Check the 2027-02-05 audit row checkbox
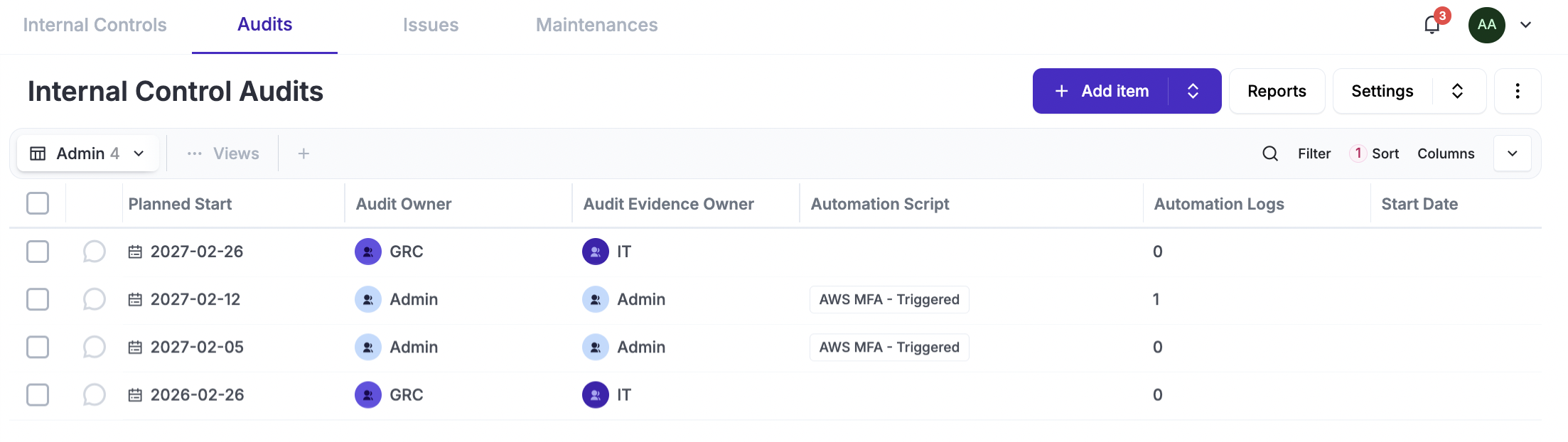 [x=38, y=347]
